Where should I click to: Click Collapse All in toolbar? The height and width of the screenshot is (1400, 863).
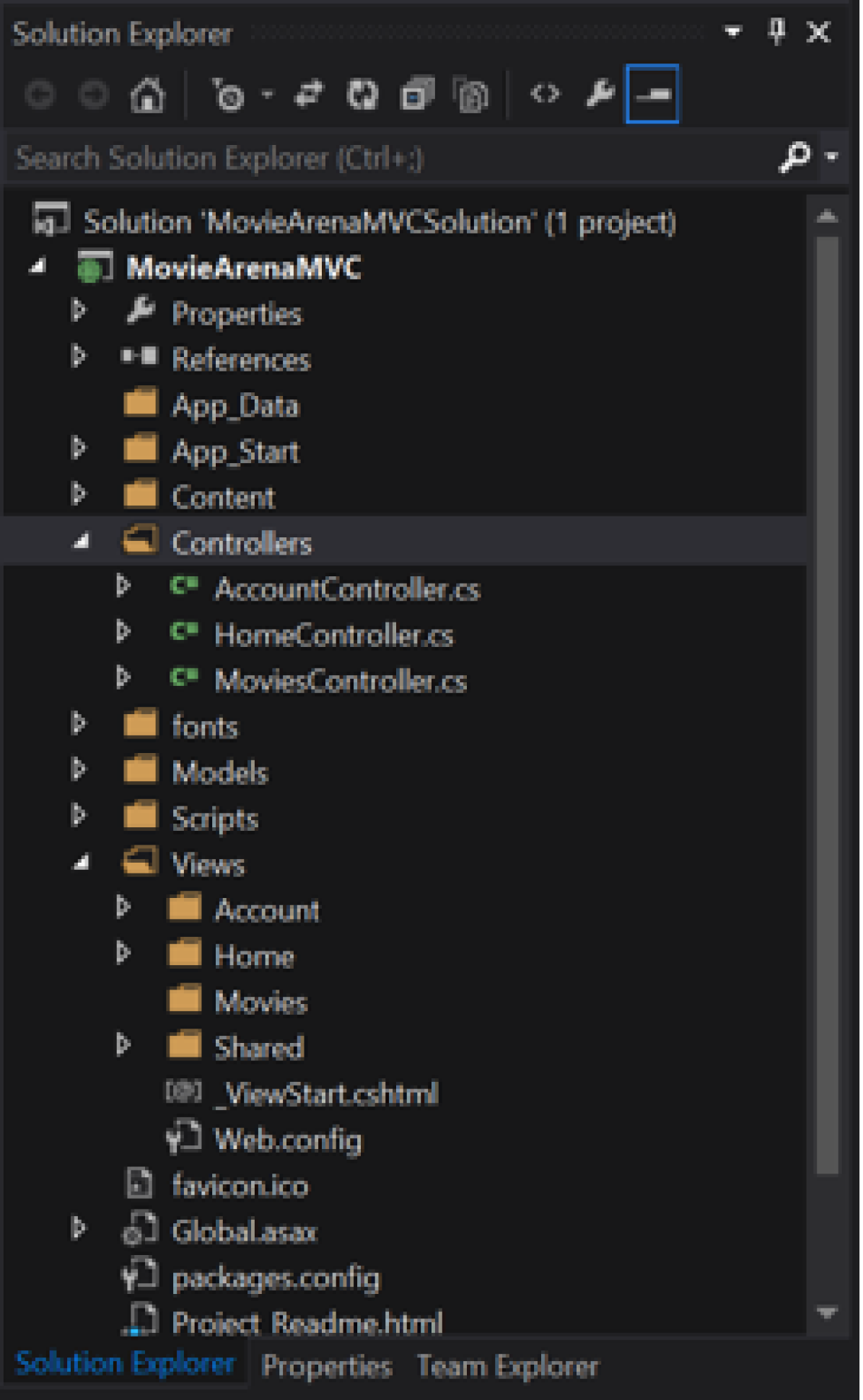417,94
